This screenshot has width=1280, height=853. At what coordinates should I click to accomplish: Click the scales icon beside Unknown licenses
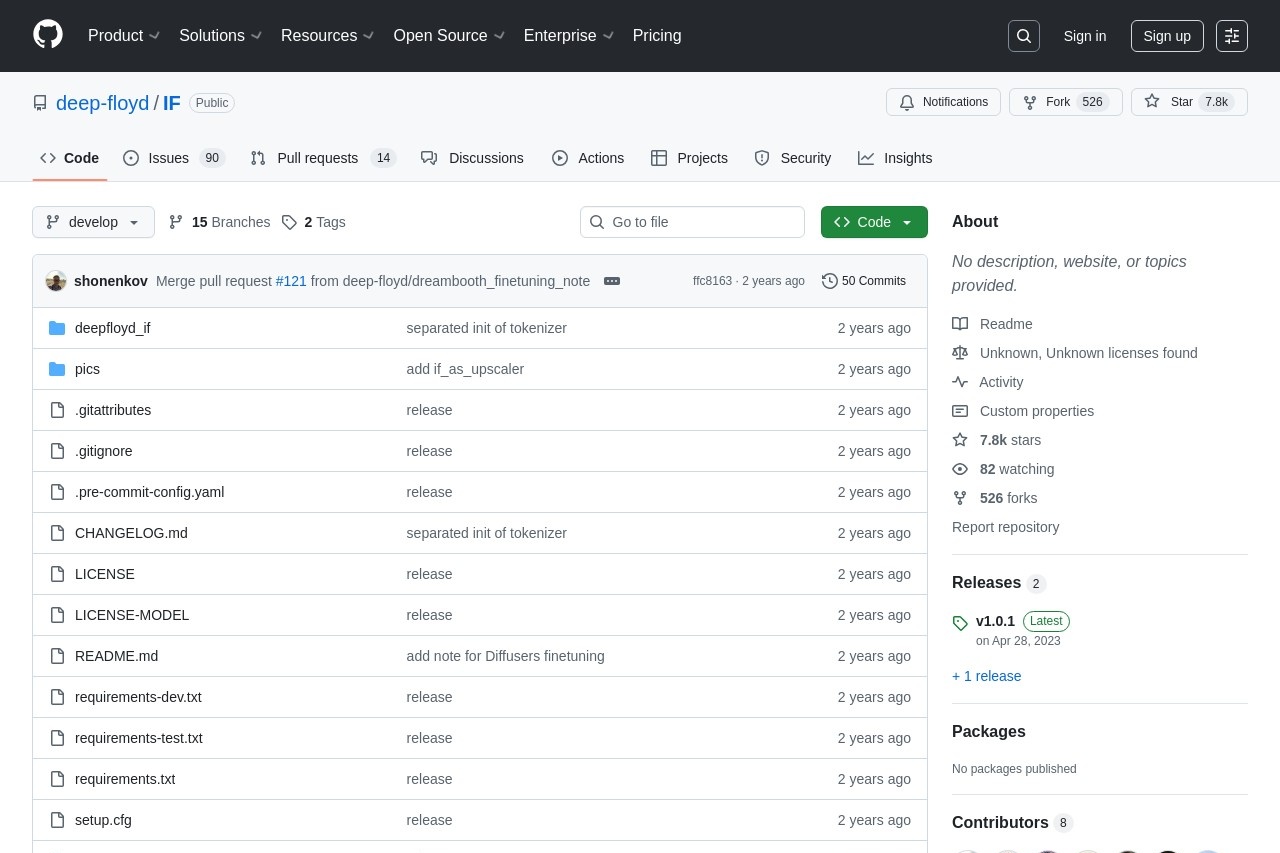pos(960,353)
